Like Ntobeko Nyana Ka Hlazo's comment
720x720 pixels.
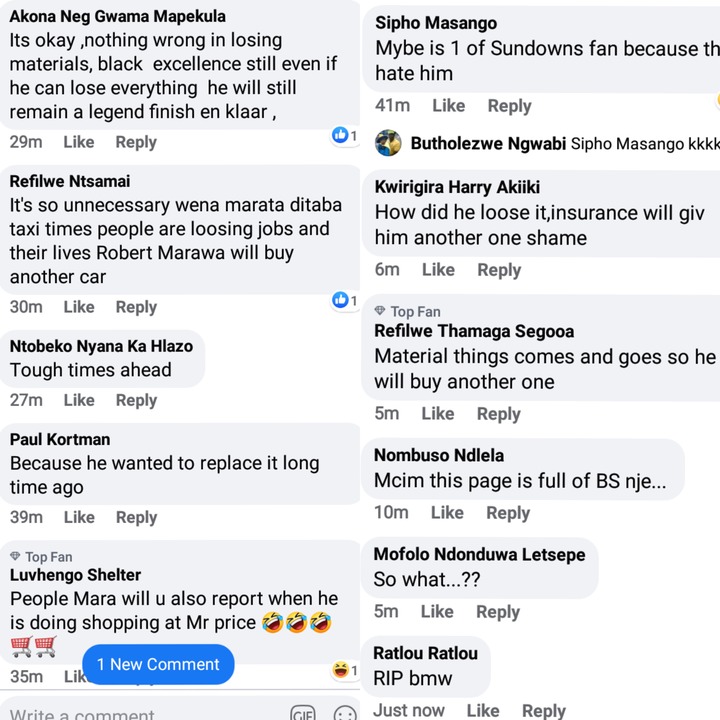pos(79,400)
